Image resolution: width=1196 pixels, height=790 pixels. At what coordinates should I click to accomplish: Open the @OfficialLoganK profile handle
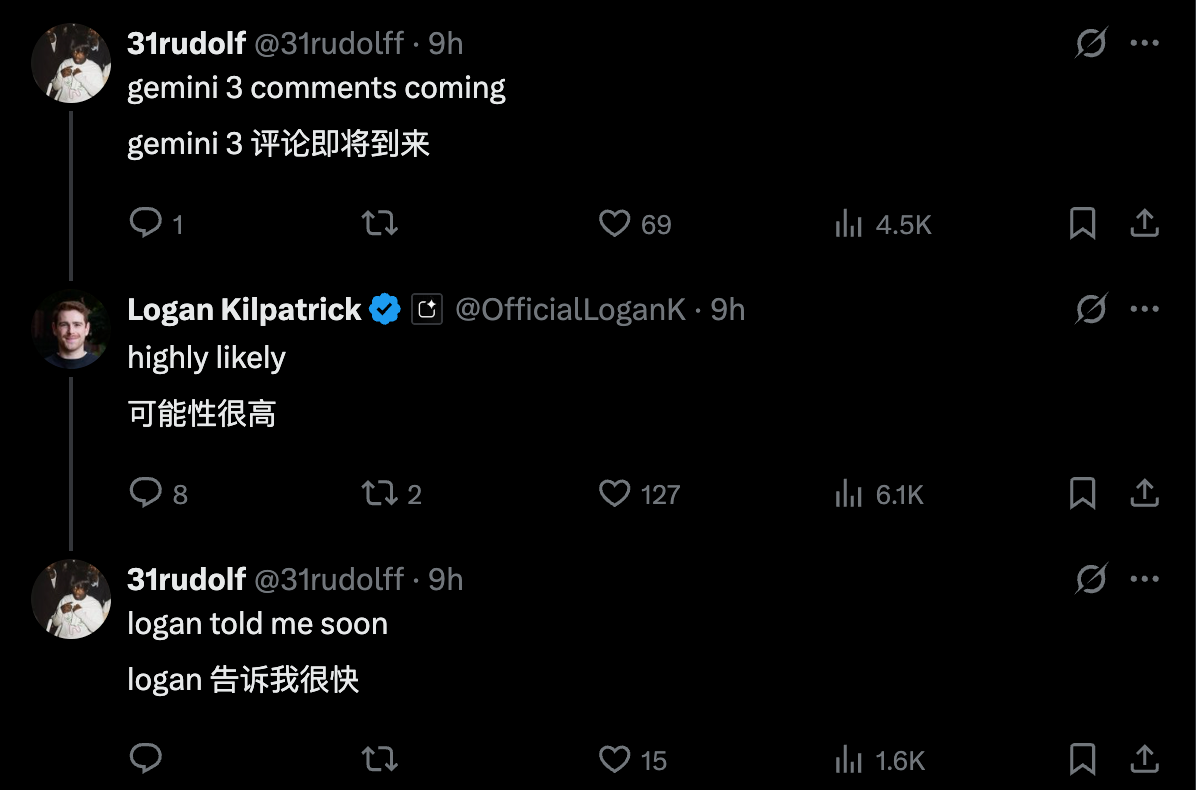pos(570,310)
